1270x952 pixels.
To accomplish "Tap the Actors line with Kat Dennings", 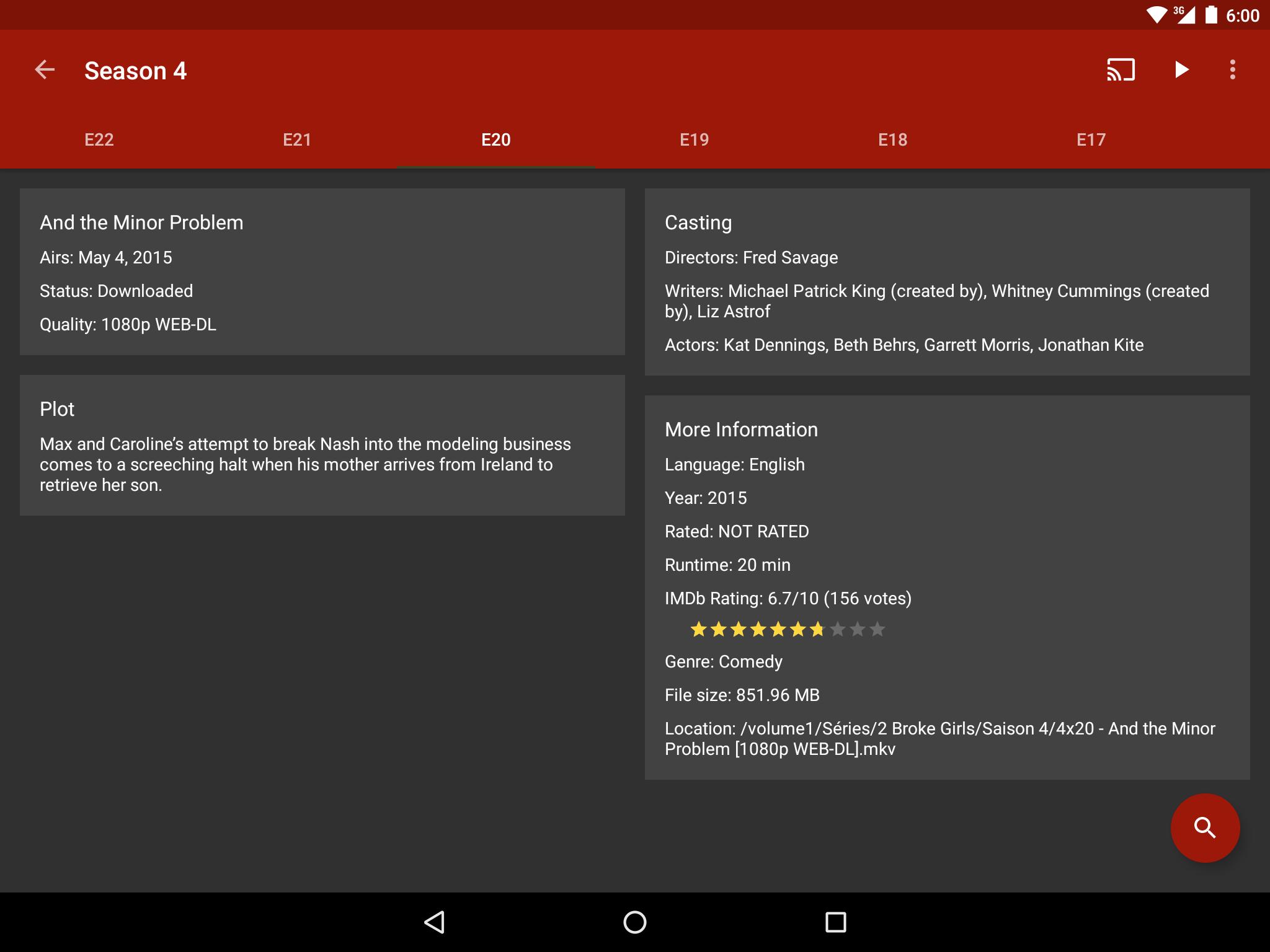I will [904, 345].
